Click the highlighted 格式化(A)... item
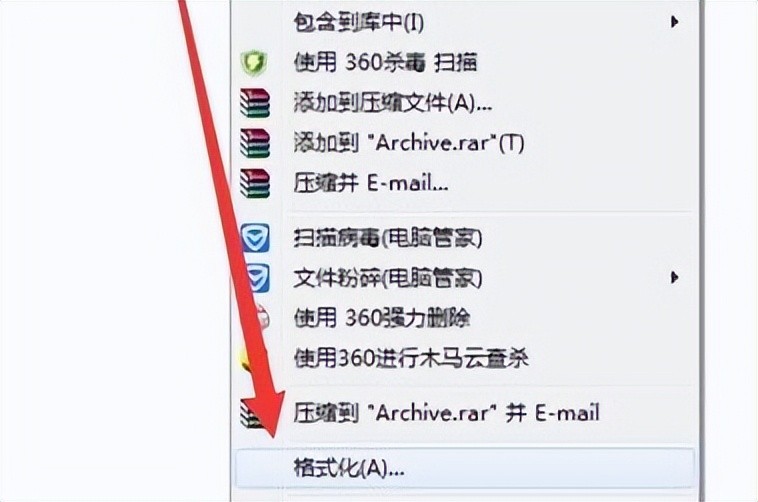Viewport: 758px width, 502px height. pyautogui.click(x=465, y=468)
